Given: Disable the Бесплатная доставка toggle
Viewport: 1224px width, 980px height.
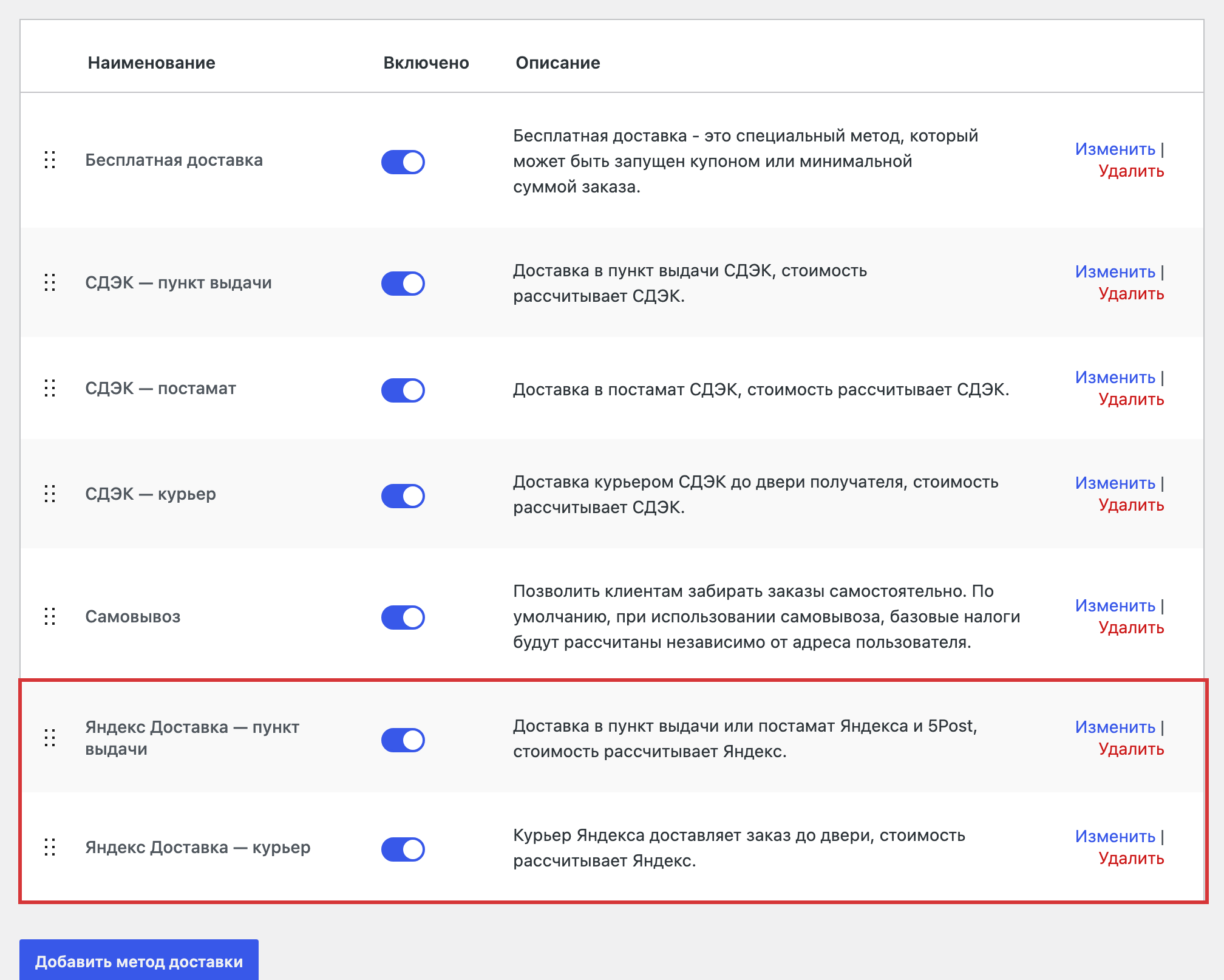Looking at the screenshot, I should [403, 162].
